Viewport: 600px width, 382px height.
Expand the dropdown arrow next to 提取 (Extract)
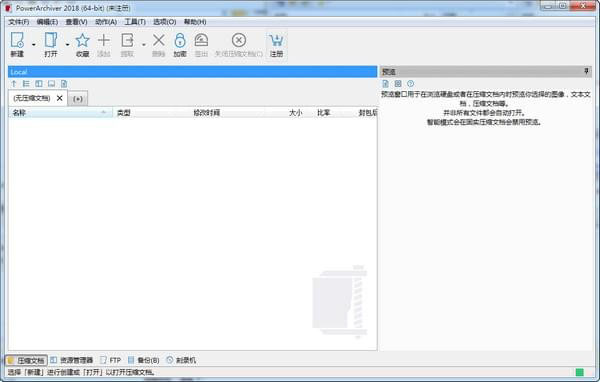143,45
